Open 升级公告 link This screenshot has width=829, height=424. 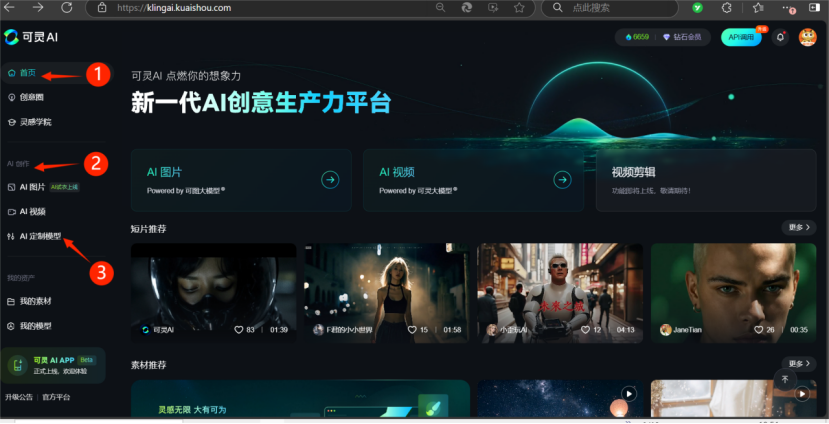pyautogui.click(x=19, y=397)
